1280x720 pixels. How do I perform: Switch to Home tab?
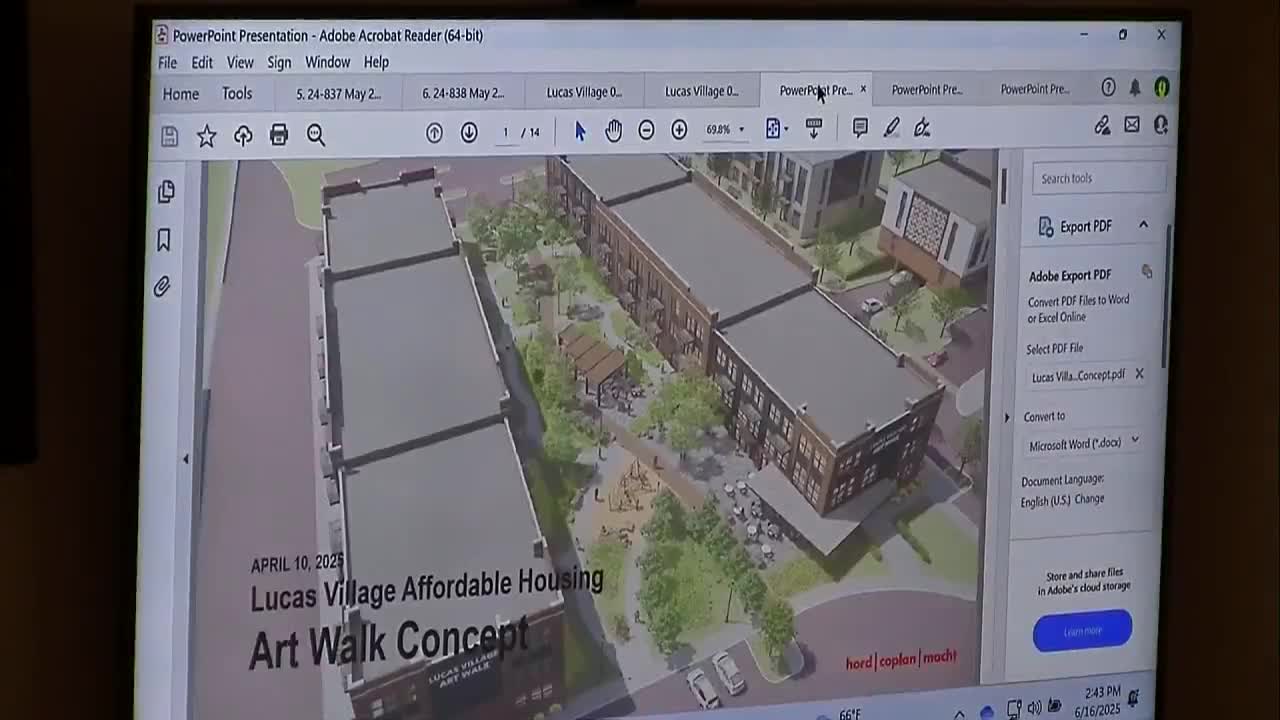pyautogui.click(x=181, y=94)
